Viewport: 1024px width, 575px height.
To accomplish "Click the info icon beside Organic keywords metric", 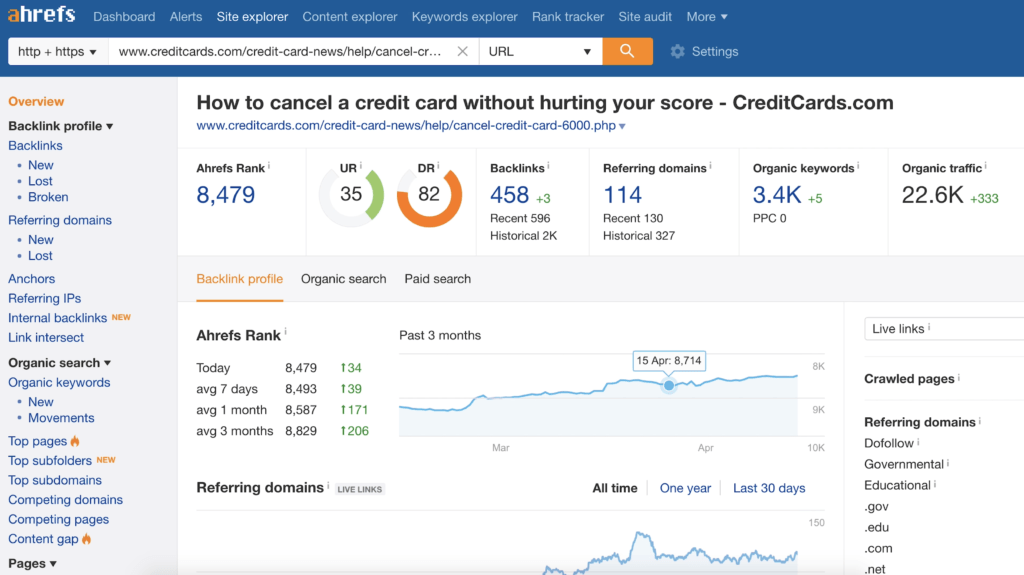I will 858,166.
